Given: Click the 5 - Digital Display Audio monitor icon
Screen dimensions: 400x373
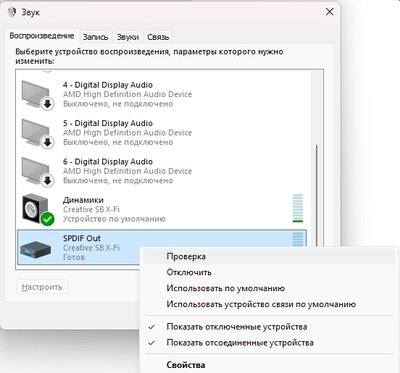Looking at the screenshot, I should click(37, 133).
